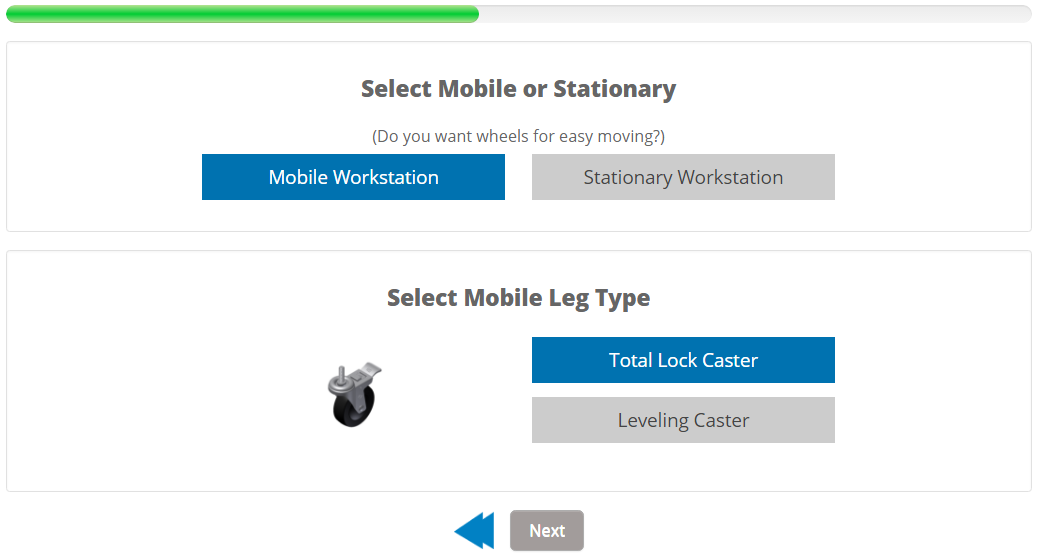This screenshot has height=560, width=1037.
Task: Pick Total Lock Caster leg type
Action: click(x=683, y=360)
